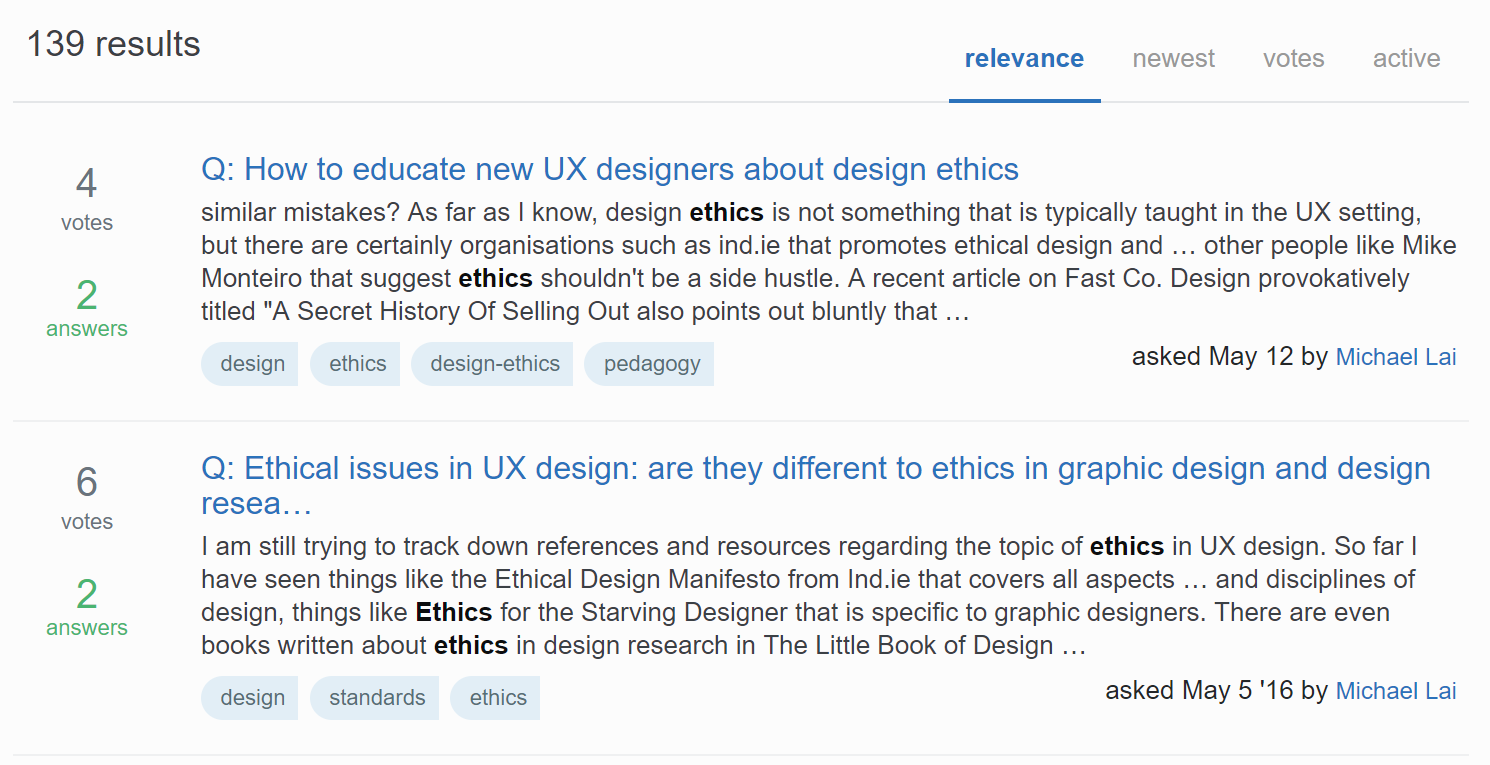Sort results by votes tab

click(1293, 59)
